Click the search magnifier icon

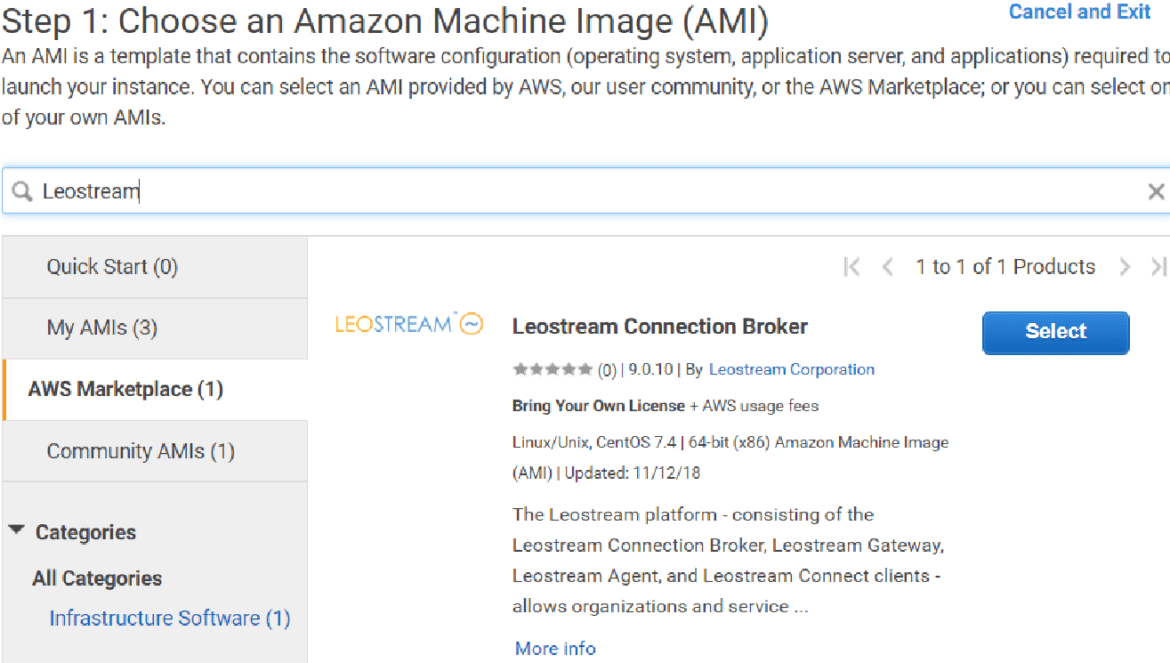(x=22, y=192)
